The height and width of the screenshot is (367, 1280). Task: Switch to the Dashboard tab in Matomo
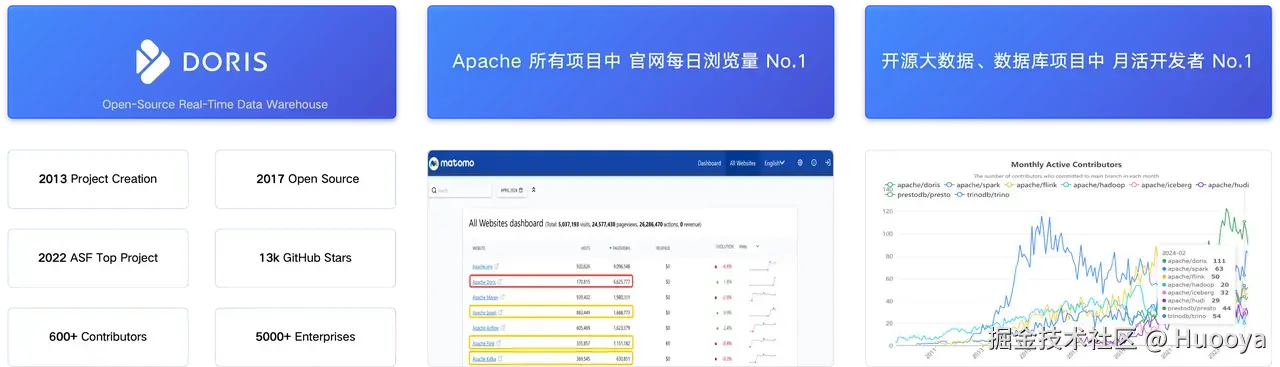[x=709, y=162]
